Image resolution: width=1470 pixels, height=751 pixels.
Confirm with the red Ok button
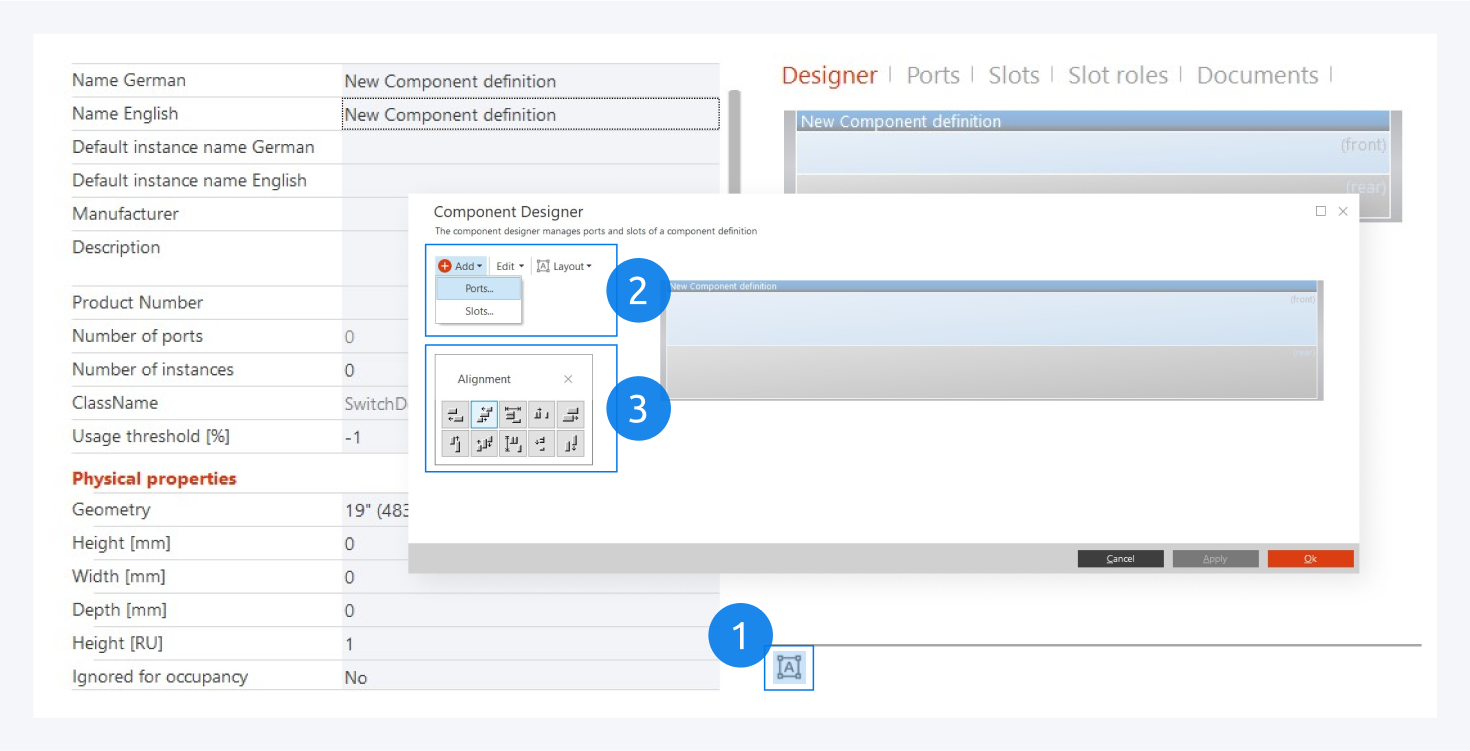pos(1310,559)
